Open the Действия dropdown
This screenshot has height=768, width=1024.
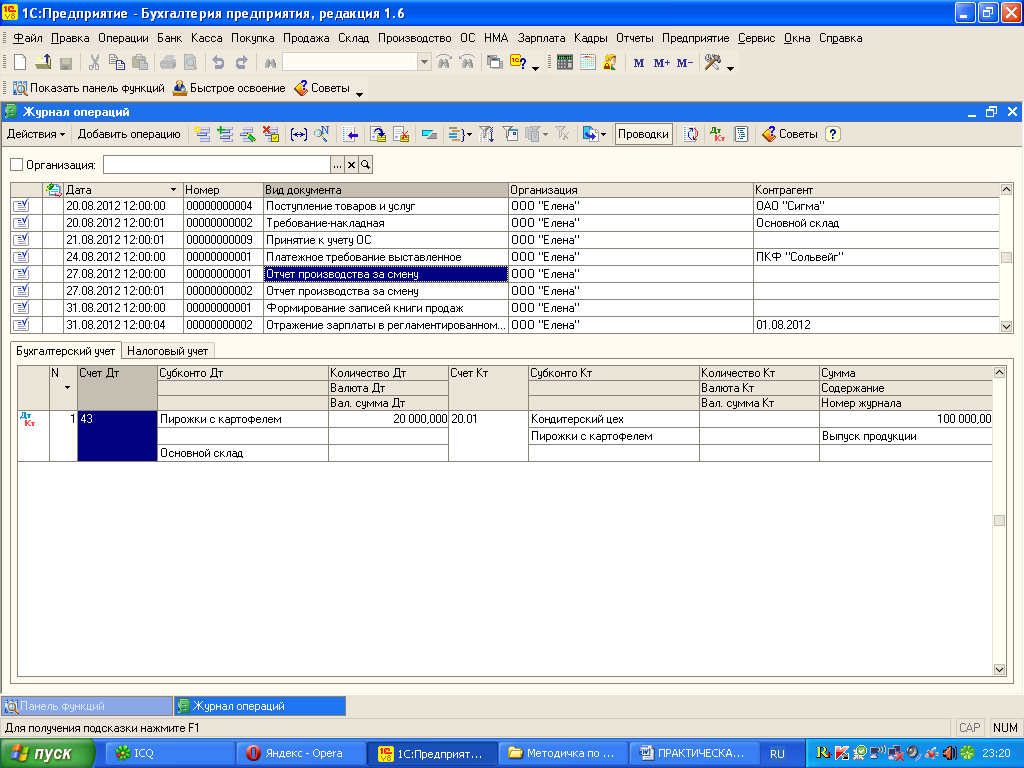pyautogui.click(x=36, y=135)
